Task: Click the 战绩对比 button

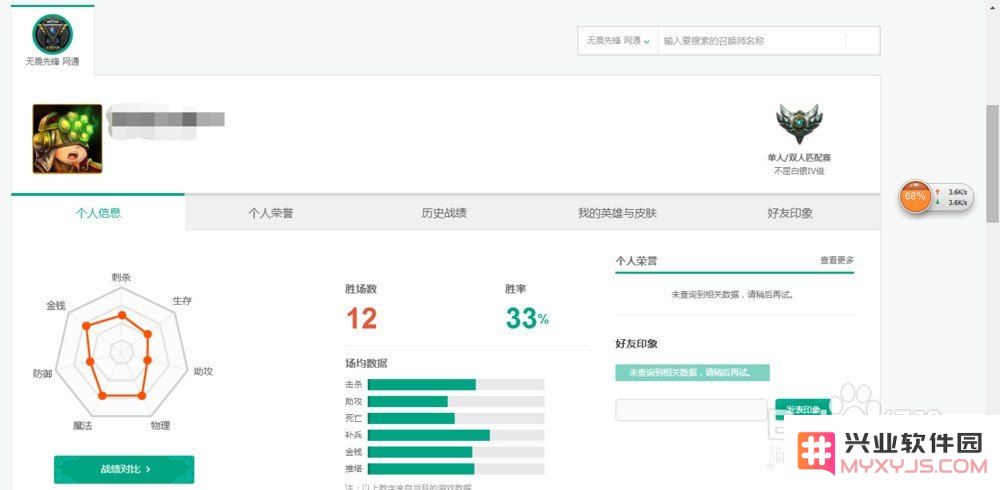Action: pos(124,469)
